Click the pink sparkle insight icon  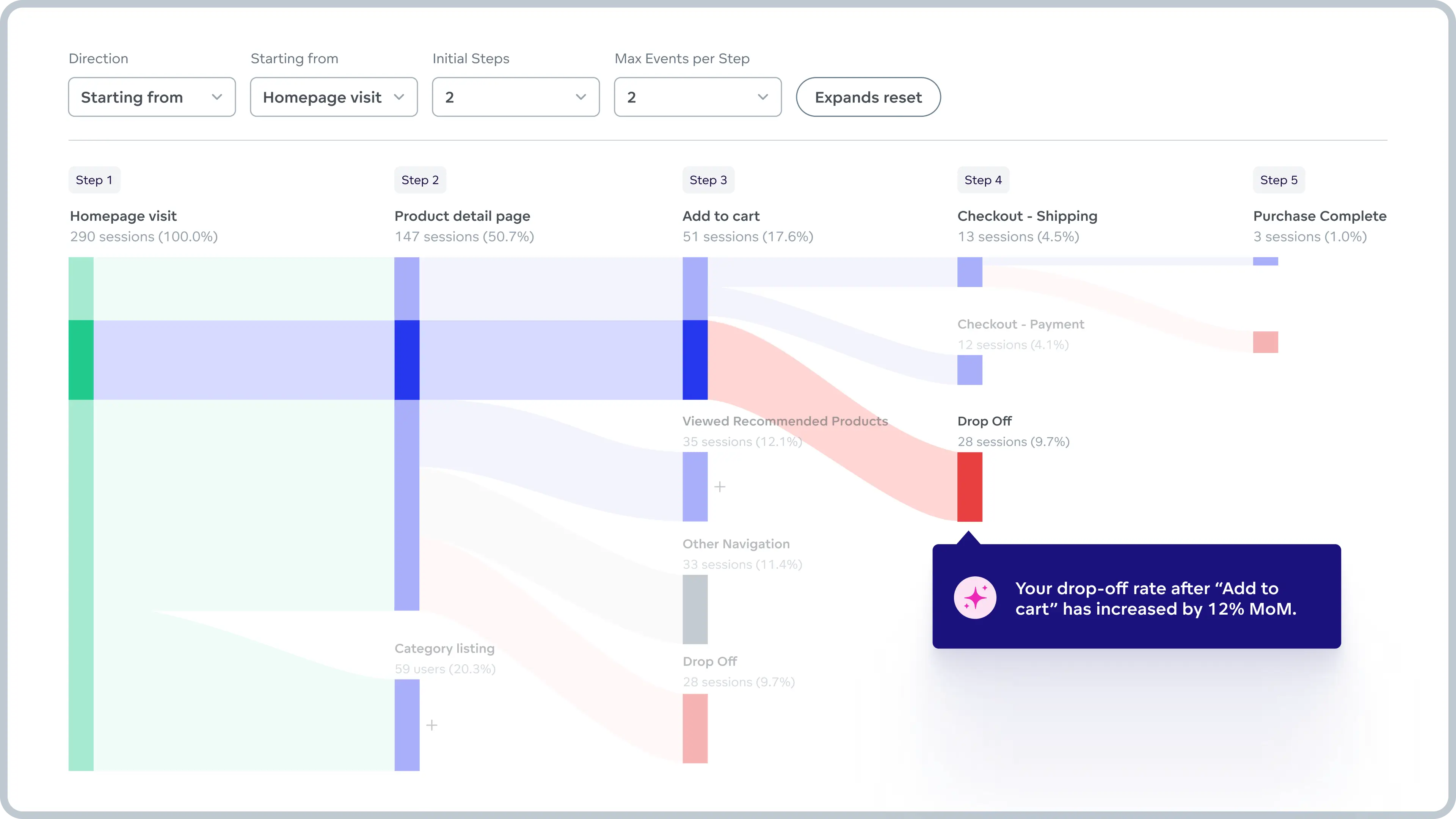pyautogui.click(x=975, y=598)
